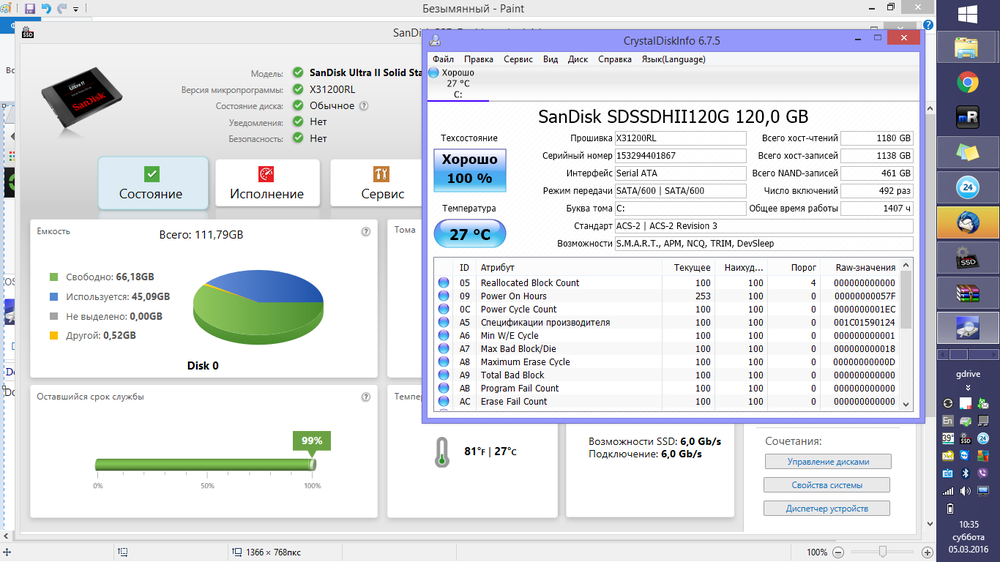Screen dimensions: 1000x562
Task: Click the SanDisk SSD Dashboard taskbar icon
Action: coord(968,258)
